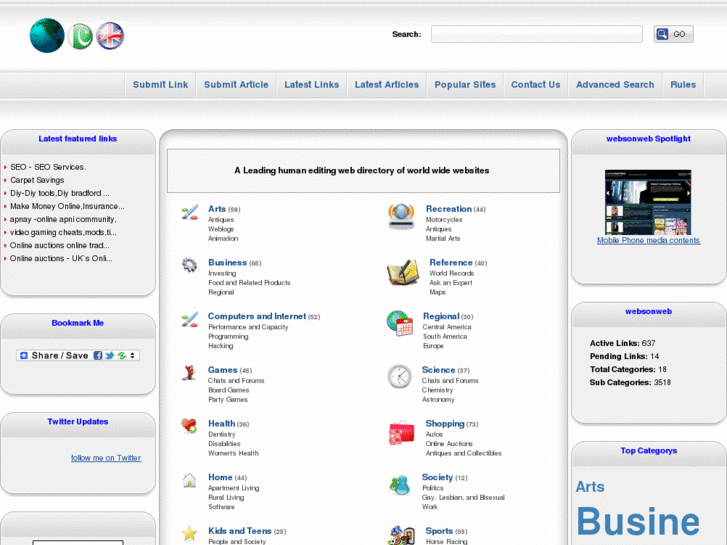Open the Martial Arts subcategory link
727x545 pixels.
click(x=443, y=238)
